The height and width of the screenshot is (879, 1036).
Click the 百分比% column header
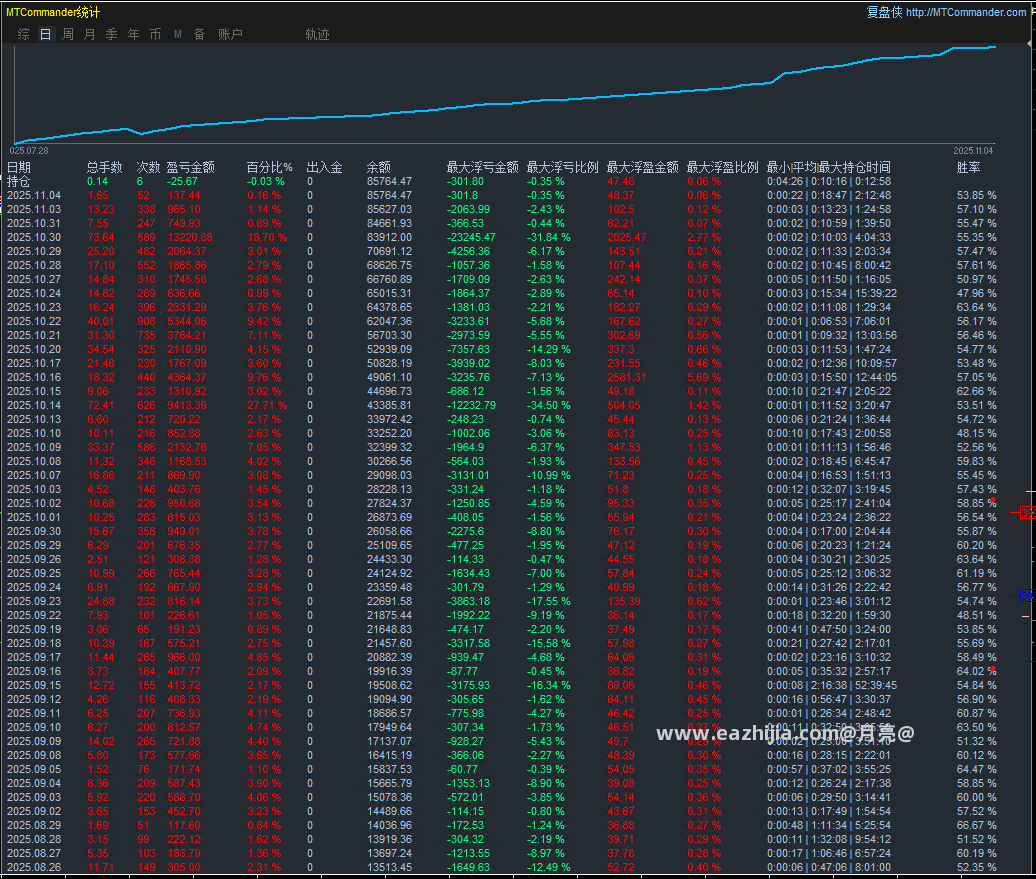coord(270,167)
